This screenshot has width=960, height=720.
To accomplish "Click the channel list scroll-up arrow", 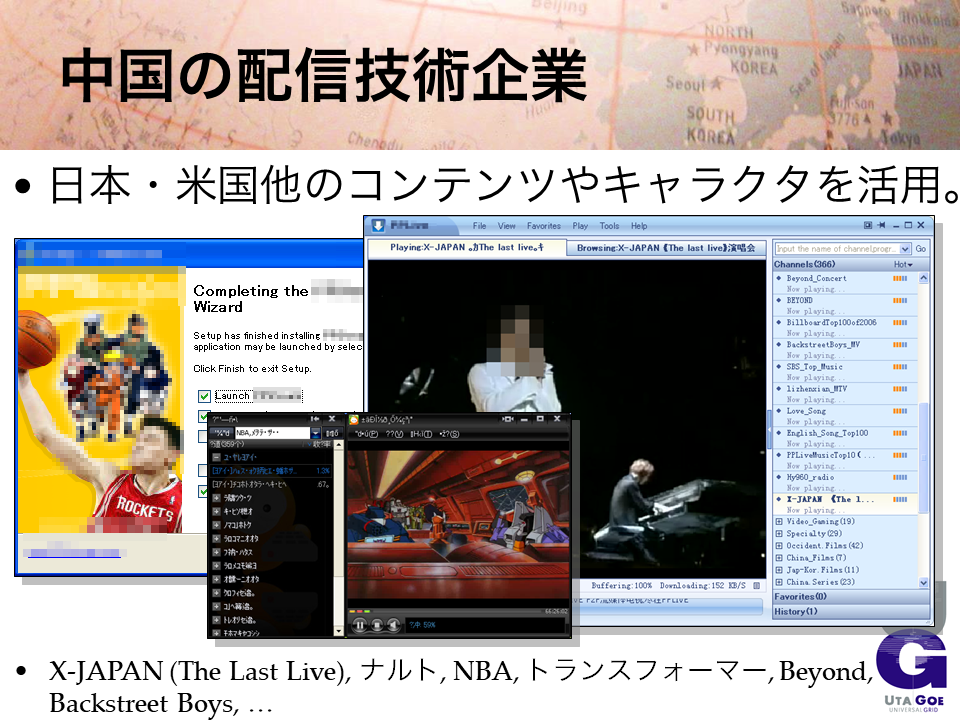I will [x=923, y=279].
